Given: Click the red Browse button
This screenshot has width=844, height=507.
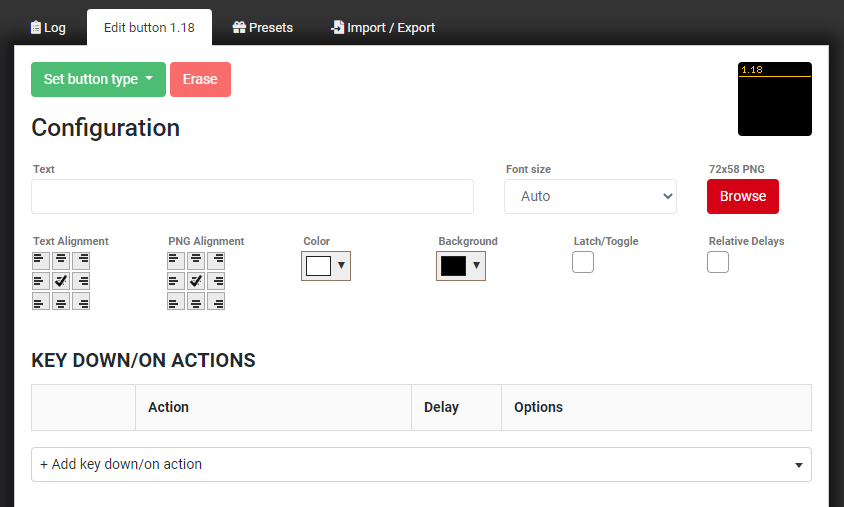Looking at the screenshot, I should tap(742, 197).
